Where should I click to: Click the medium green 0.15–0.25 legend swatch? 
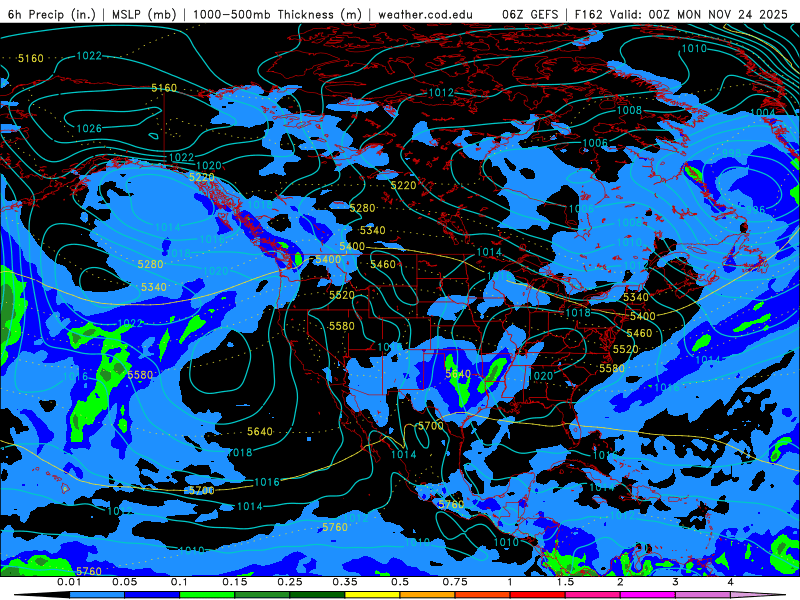[x=262, y=595]
